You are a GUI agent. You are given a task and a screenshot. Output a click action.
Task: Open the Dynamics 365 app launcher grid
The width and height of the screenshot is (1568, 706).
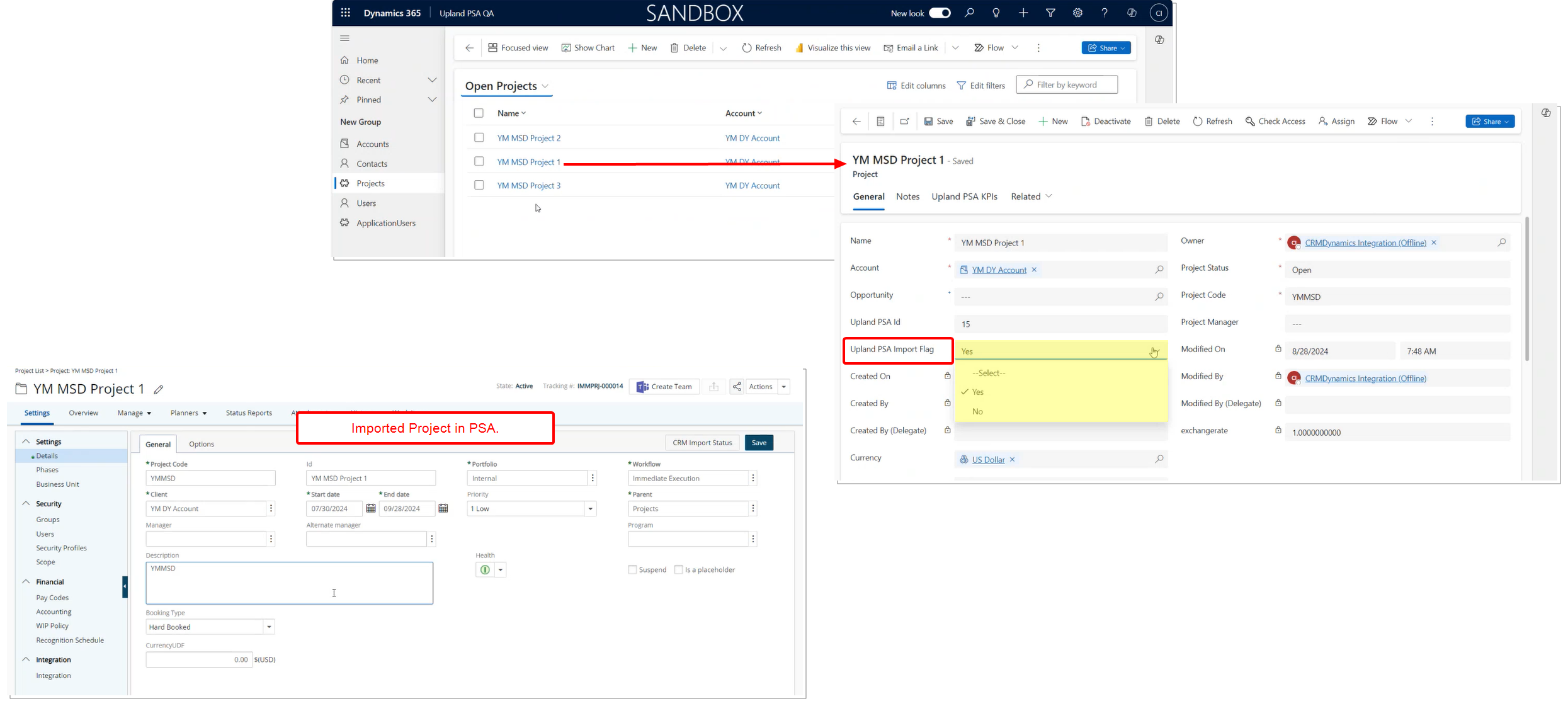coord(345,13)
